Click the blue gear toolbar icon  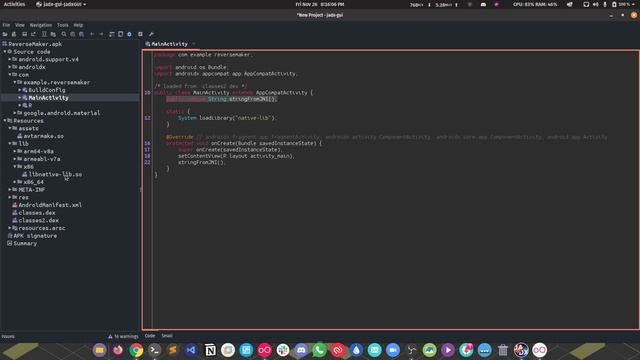coord(129,34)
